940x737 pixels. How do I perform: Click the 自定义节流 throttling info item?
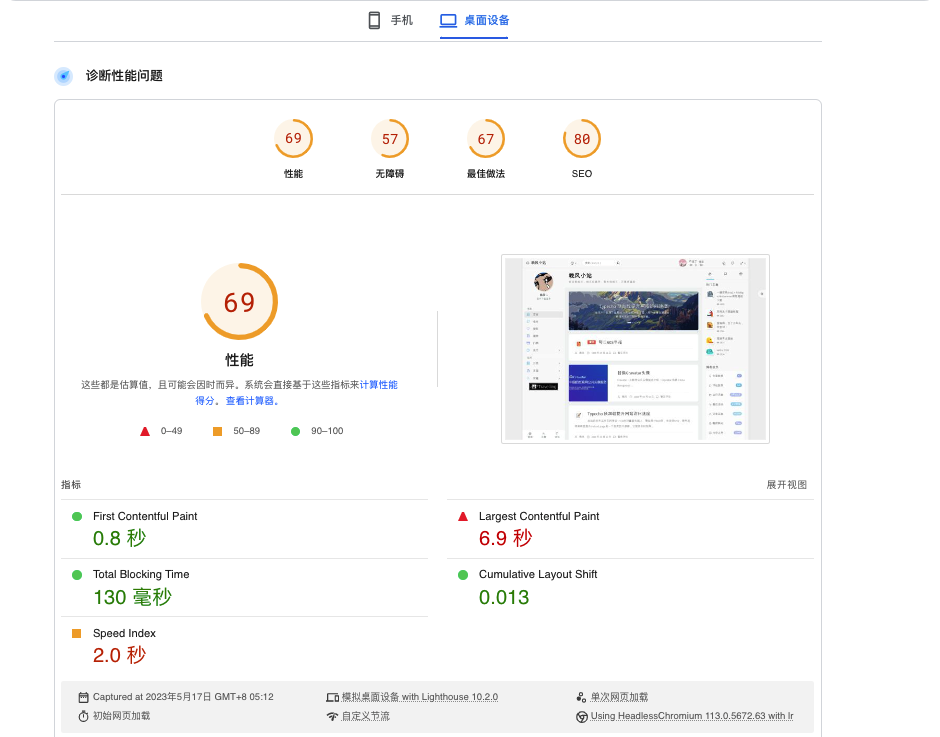[358, 716]
